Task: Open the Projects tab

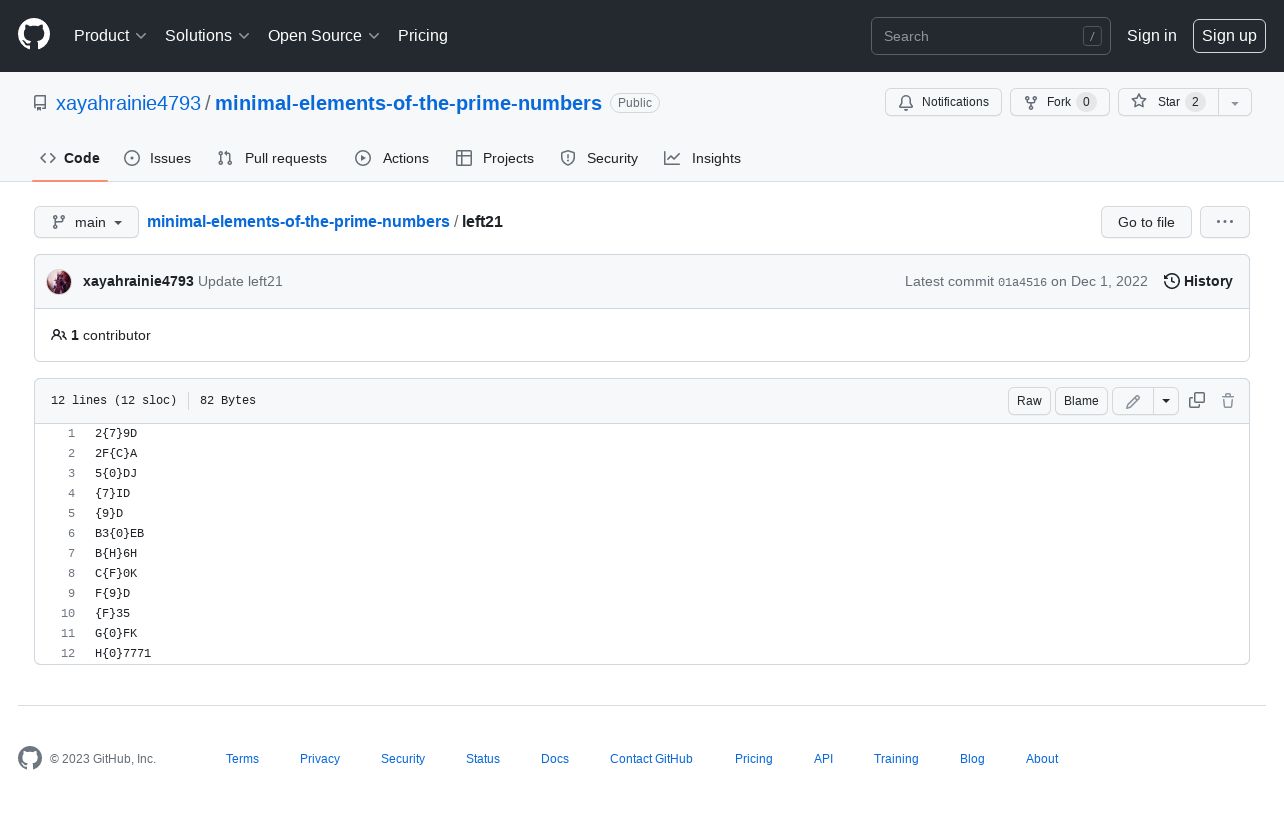Action: pyautogui.click(x=495, y=158)
